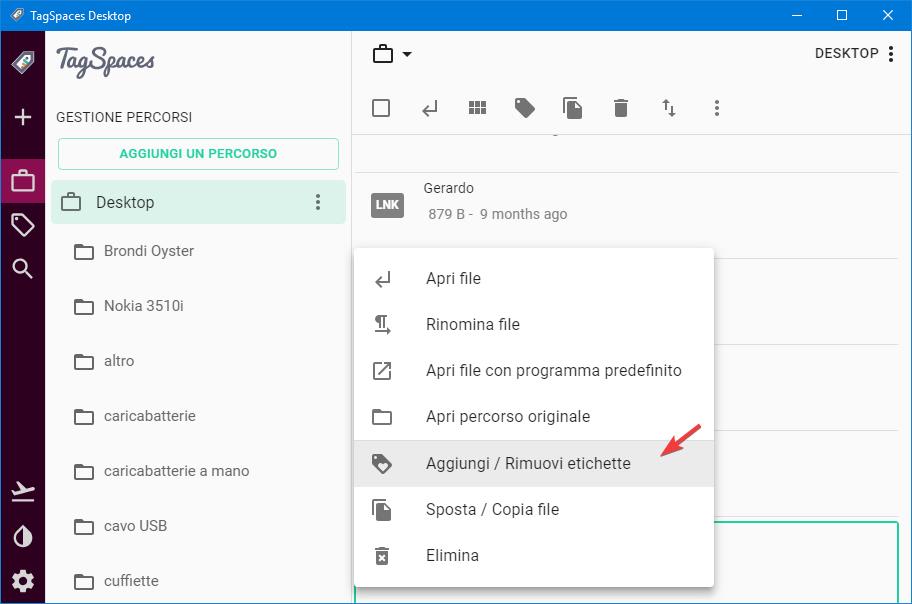Image resolution: width=912 pixels, height=604 pixels.
Task: Click the tag icon in the toolbar
Action: 525,108
